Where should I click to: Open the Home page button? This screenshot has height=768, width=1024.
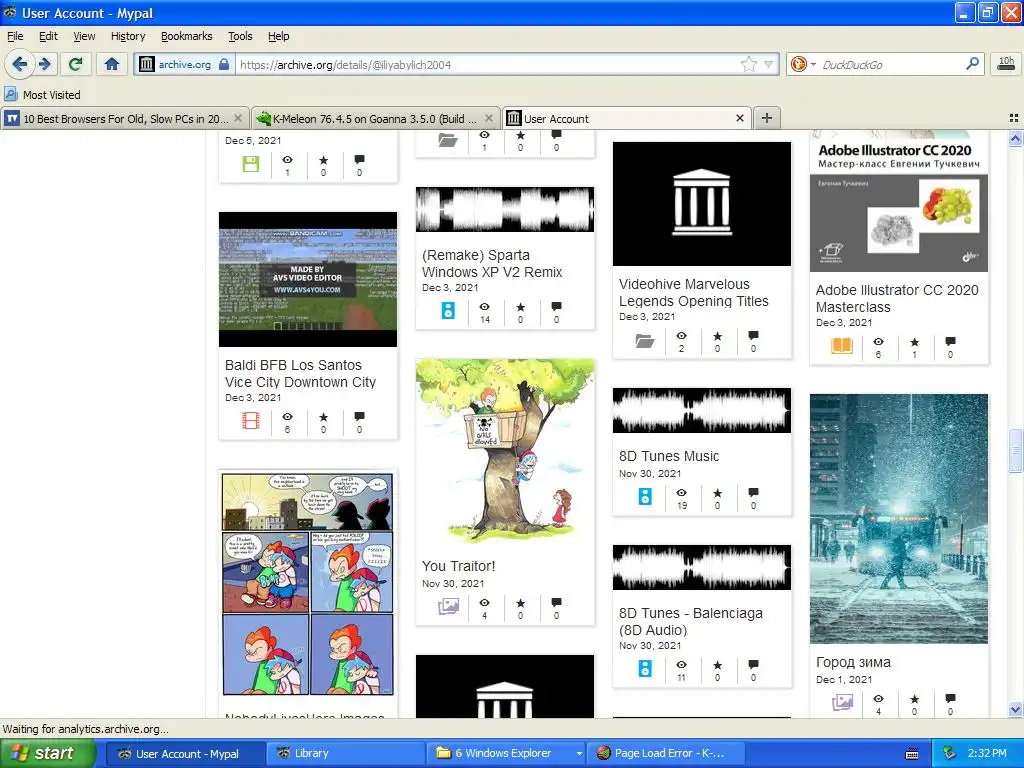click(112, 64)
